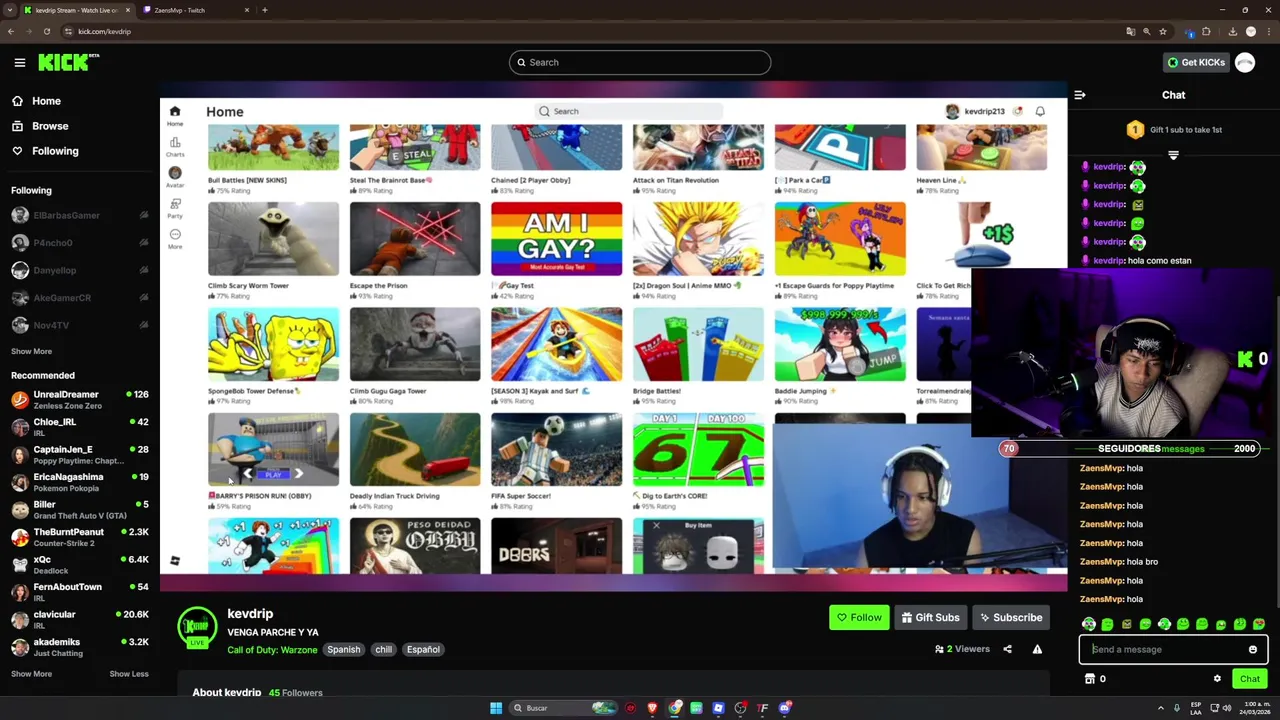
Task: Open recommended channel UnrealDreamer
Action: point(80,400)
